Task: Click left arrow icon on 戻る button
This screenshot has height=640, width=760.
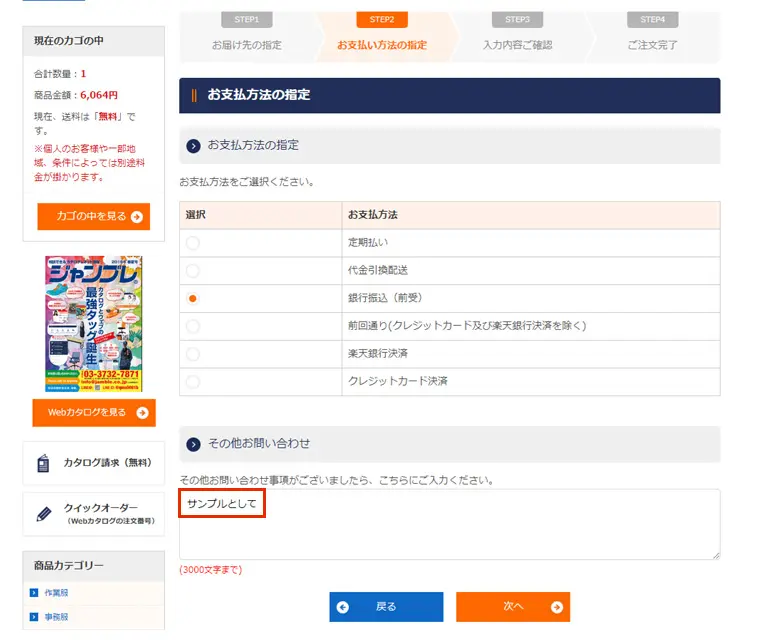Action: (344, 607)
